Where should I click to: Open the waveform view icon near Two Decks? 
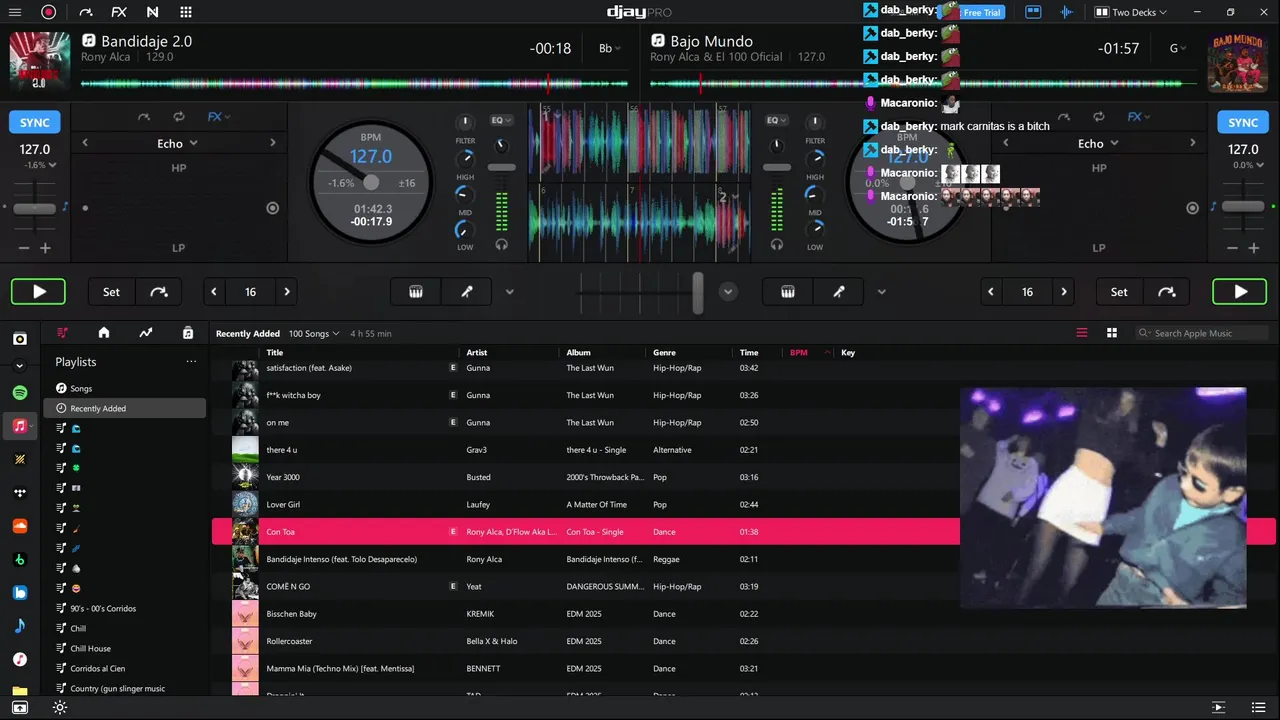[1067, 12]
